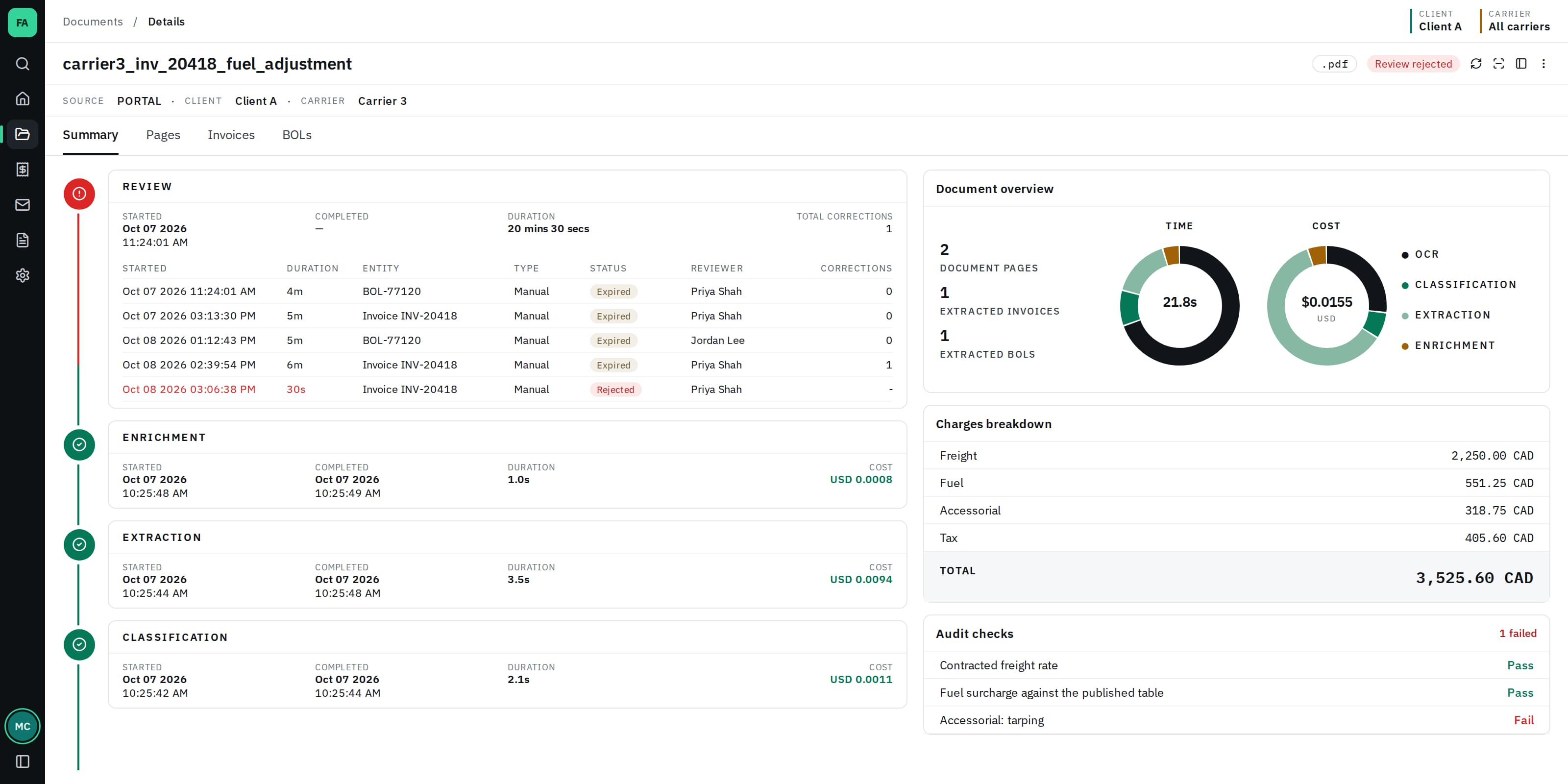The height and width of the screenshot is (784, 1568).
Task: Open the more options kebab menu
Action: [x=1543, y=63]
